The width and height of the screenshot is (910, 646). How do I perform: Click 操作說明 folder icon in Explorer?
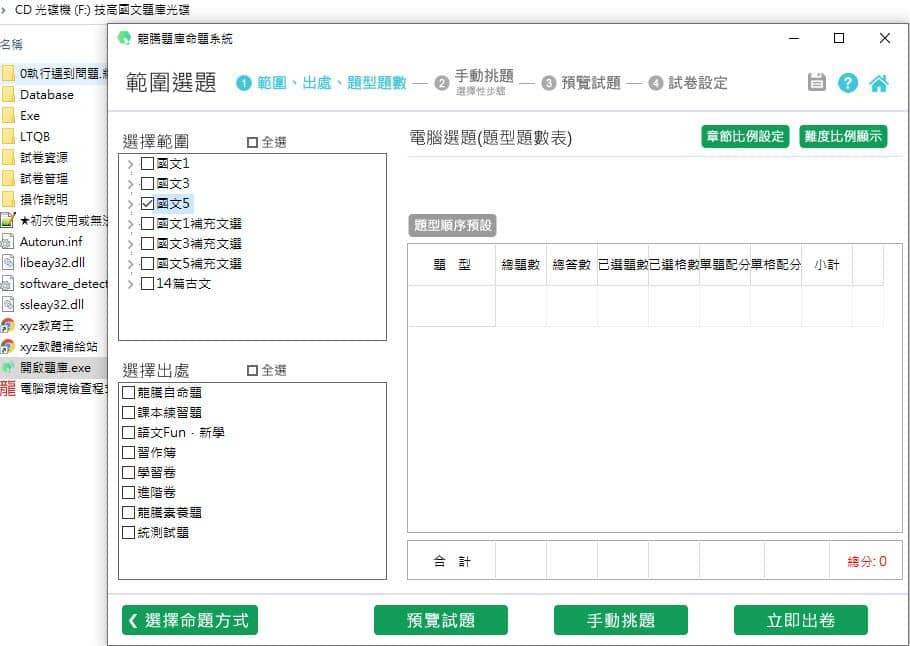tap(8, 199)
